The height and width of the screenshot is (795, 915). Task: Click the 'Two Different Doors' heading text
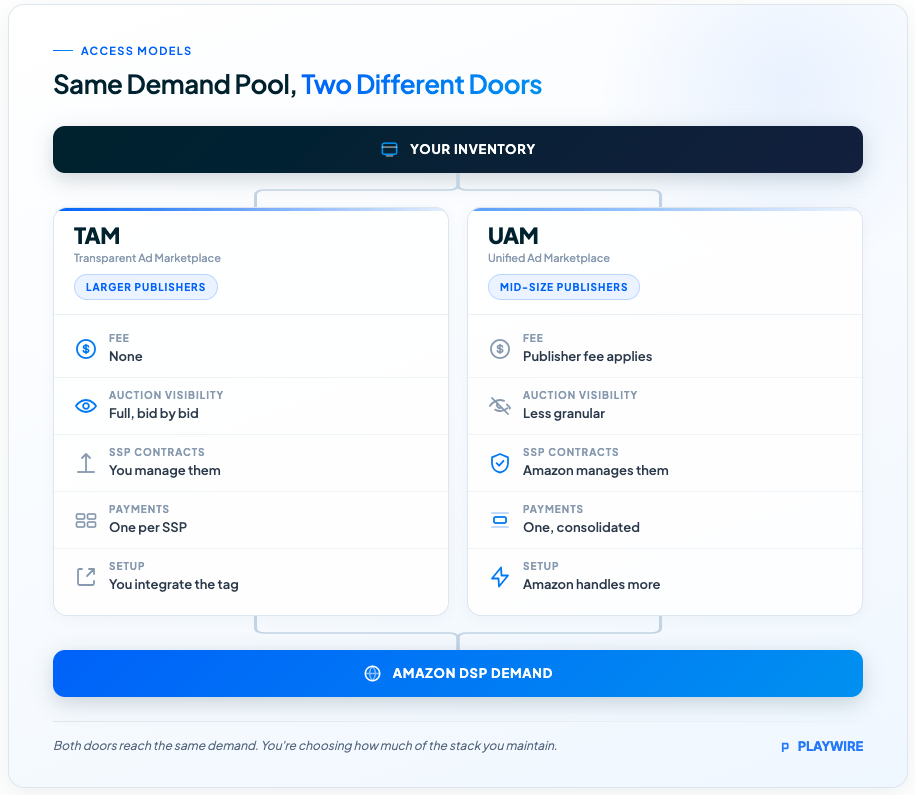(421, 85)
